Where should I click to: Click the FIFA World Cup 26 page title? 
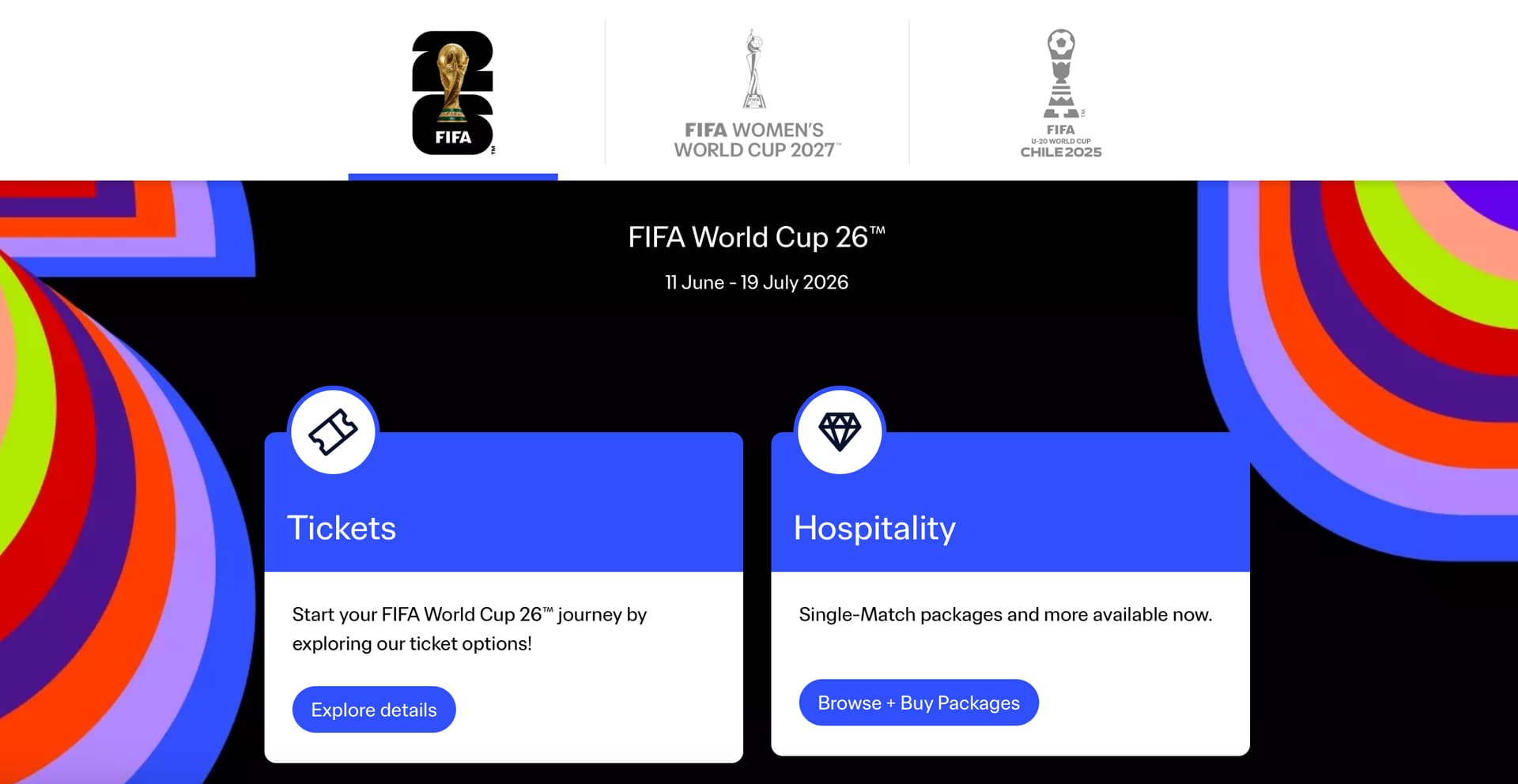[x=756, y=237]
